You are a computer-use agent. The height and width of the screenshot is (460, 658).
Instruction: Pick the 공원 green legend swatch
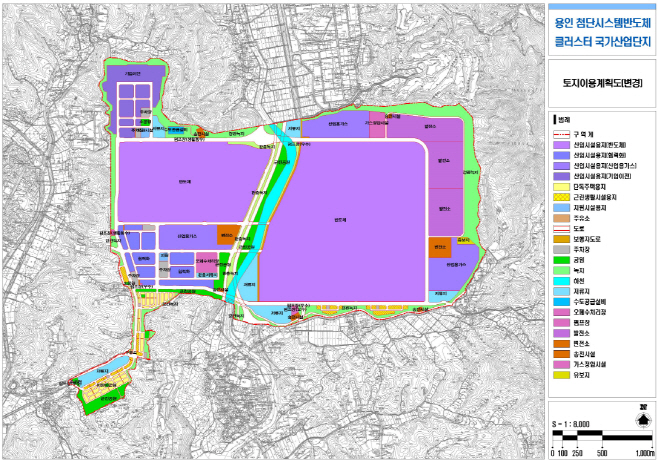point(560,258)
